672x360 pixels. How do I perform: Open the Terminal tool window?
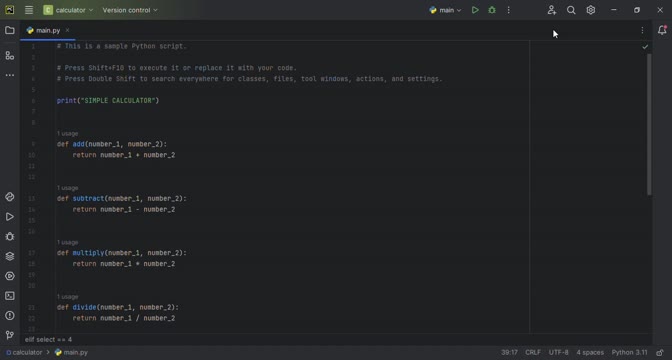click(9, 296)
